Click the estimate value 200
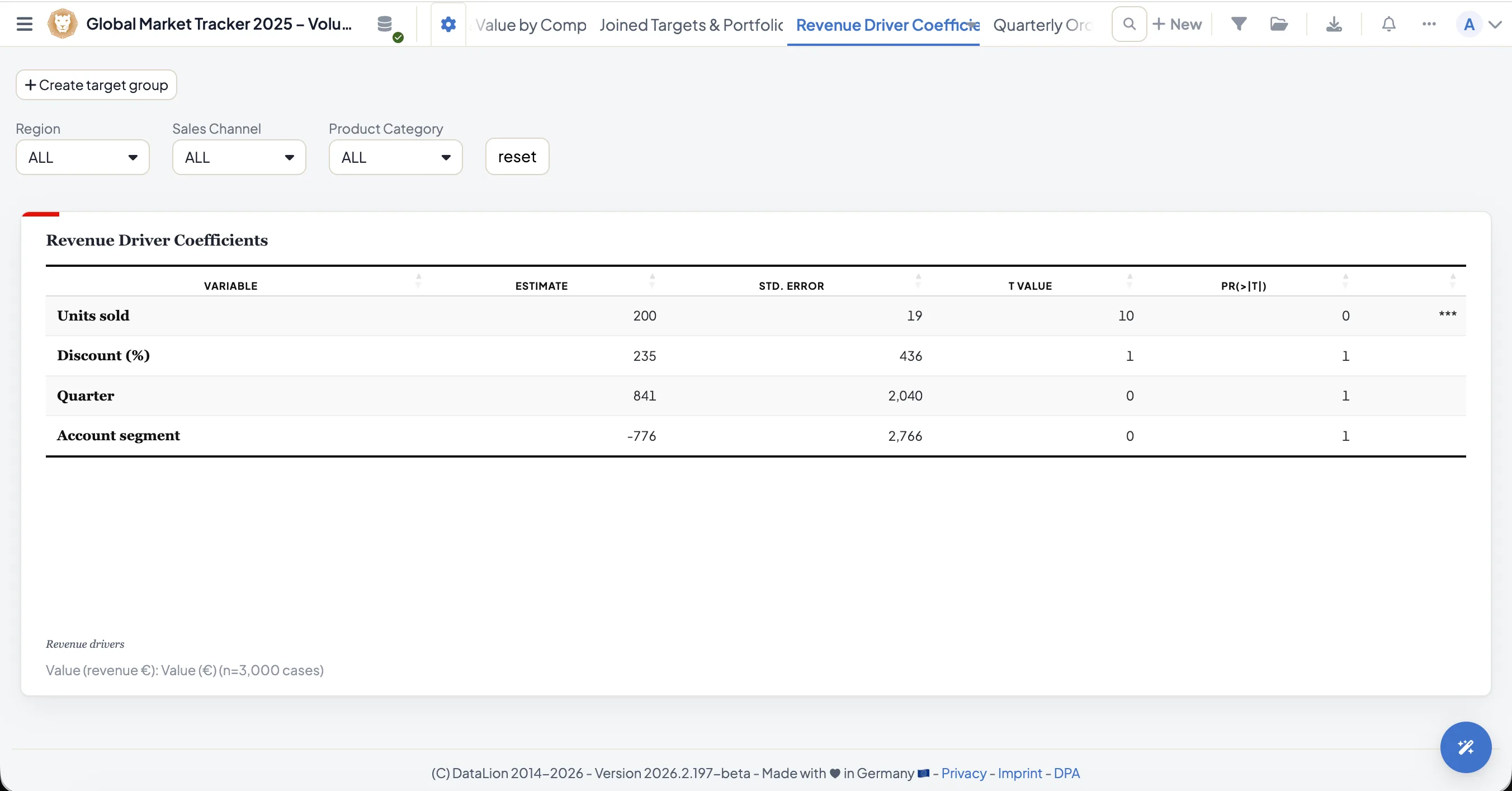 645,316
